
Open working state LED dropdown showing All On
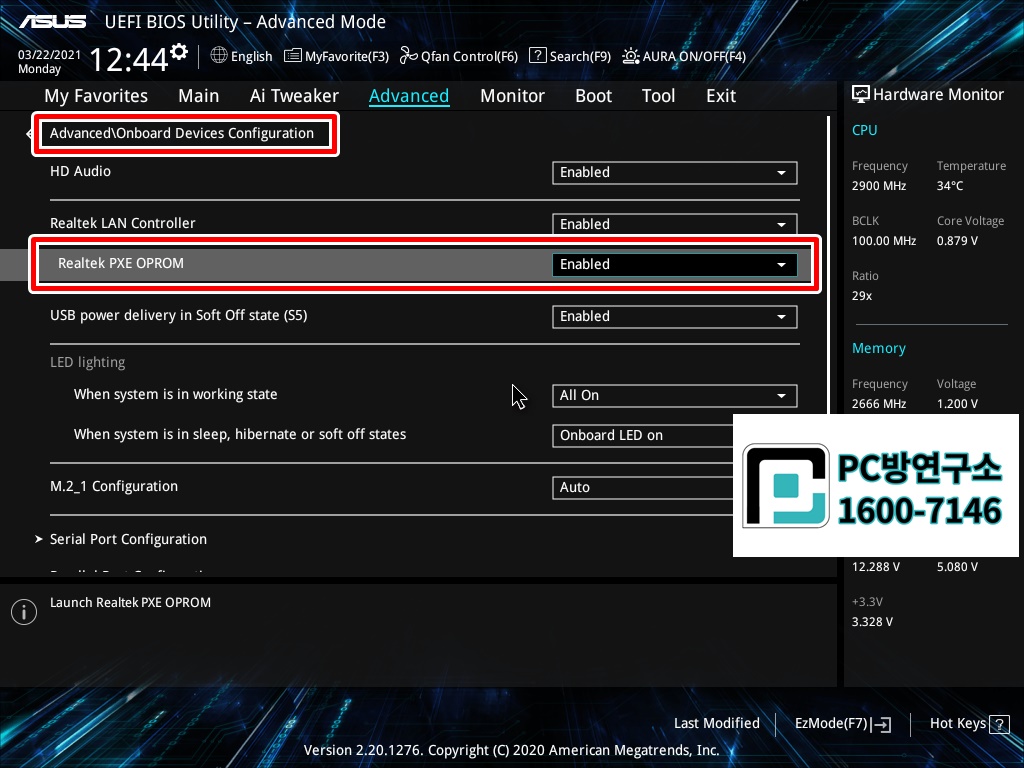tap(675, 396)
